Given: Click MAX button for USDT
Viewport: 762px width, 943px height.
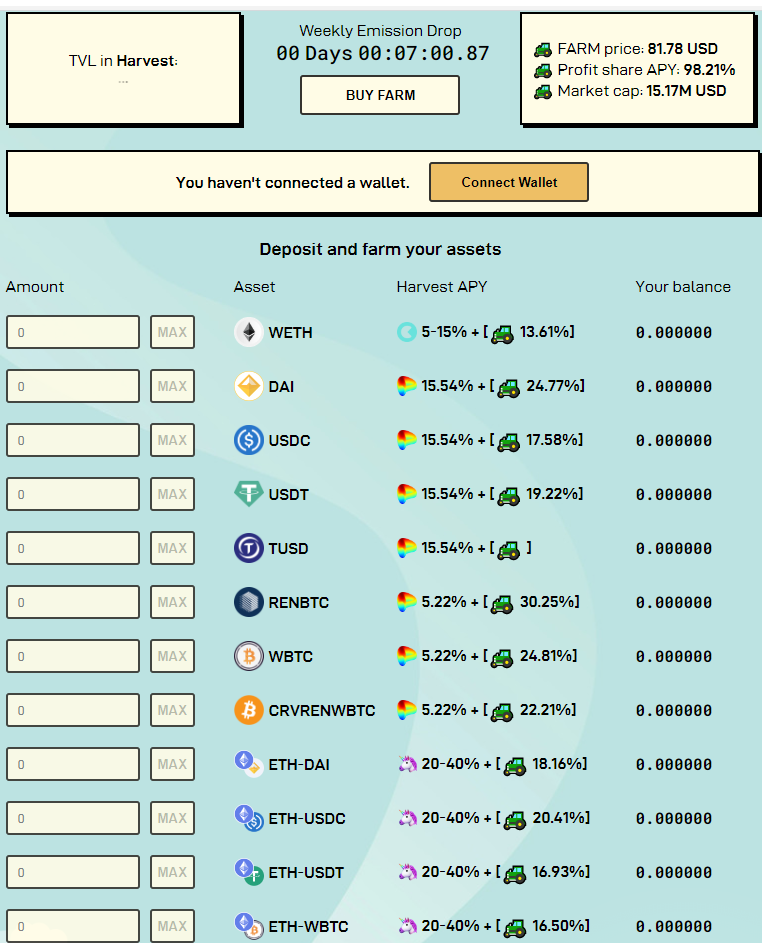Looking at the screenshot, I should tap(173, 494).
